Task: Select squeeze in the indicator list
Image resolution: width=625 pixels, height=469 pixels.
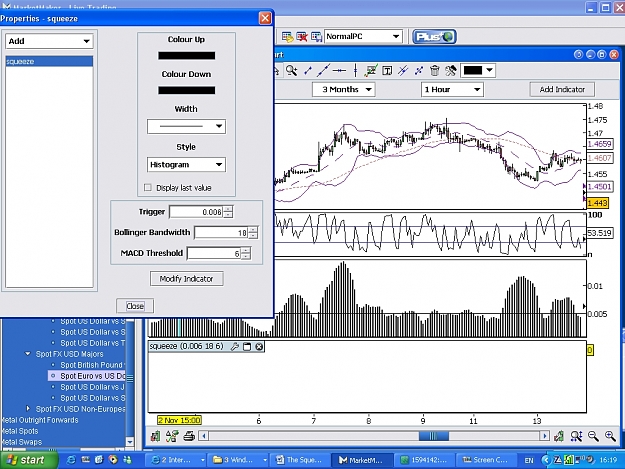Action: click(49, 61)
